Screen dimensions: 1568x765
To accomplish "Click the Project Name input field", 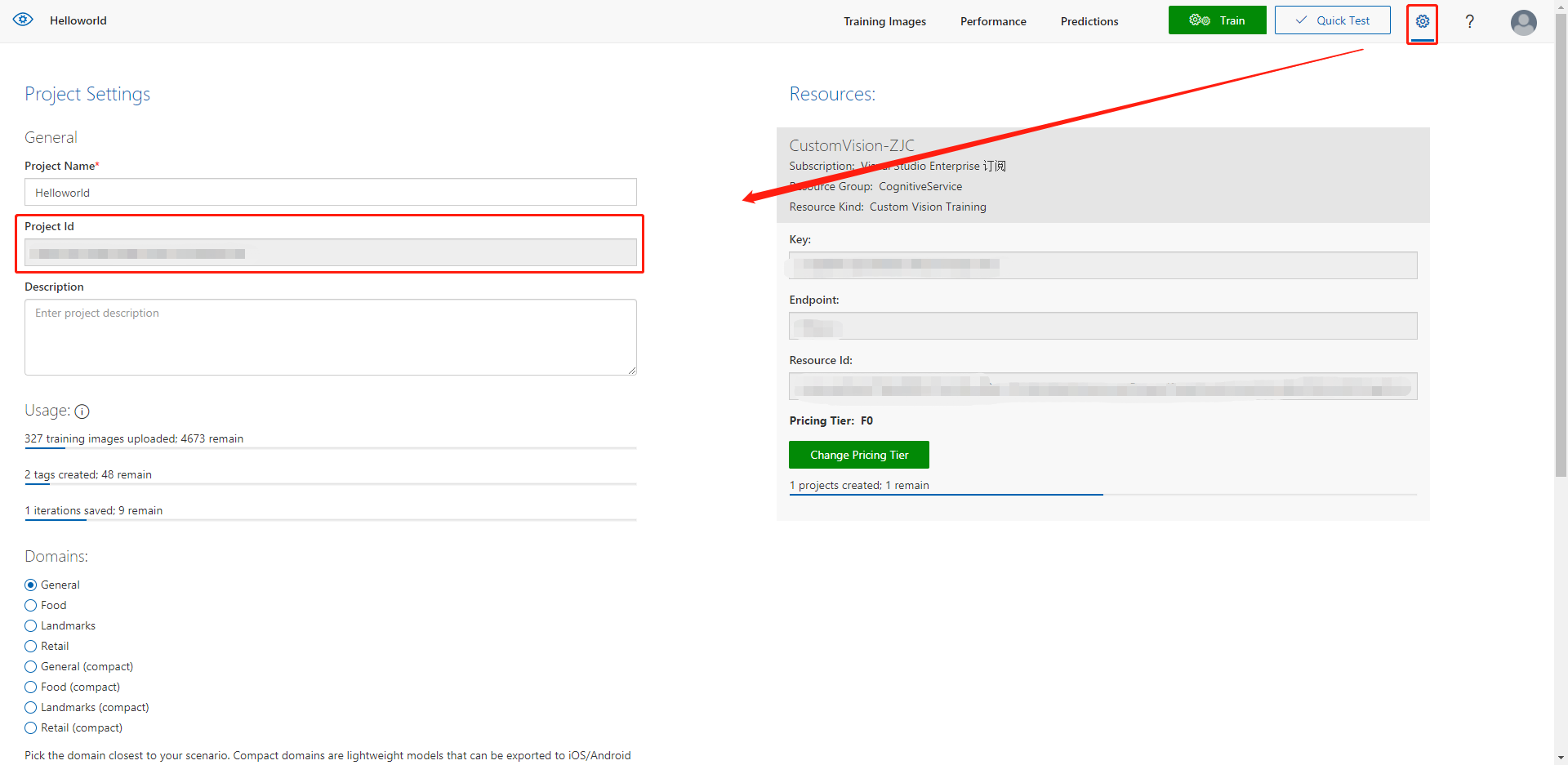I will [330, 193].
